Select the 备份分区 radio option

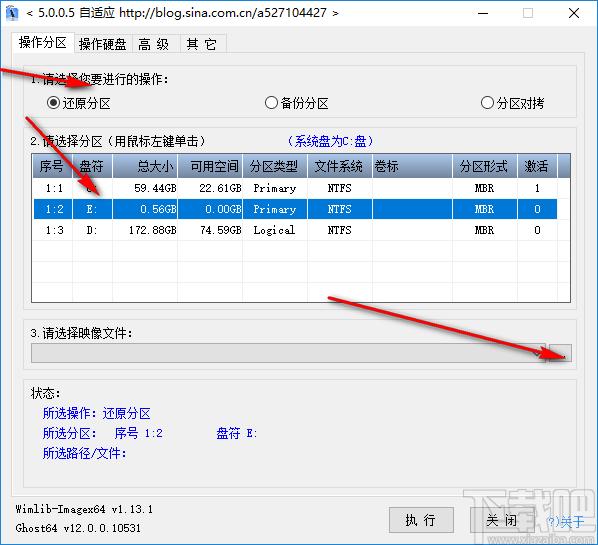pyautogui.click(x=297, y=103)
